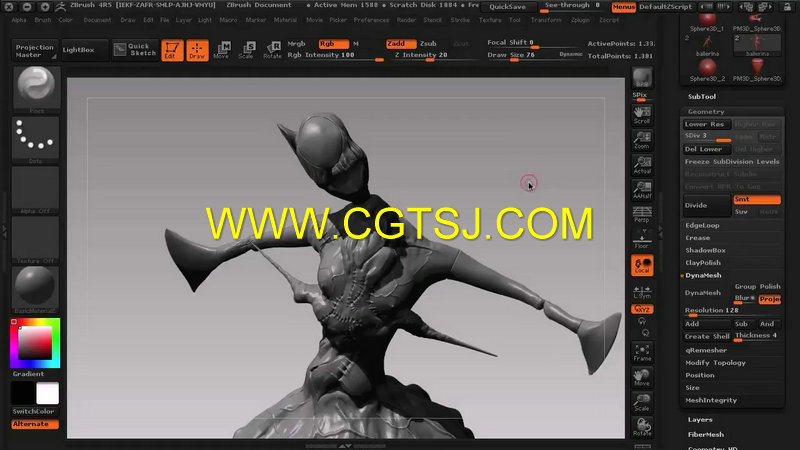The height and width of the screenshot is (450, 800).
Task: Open the Alpha menu
Action: pos(19,20)
